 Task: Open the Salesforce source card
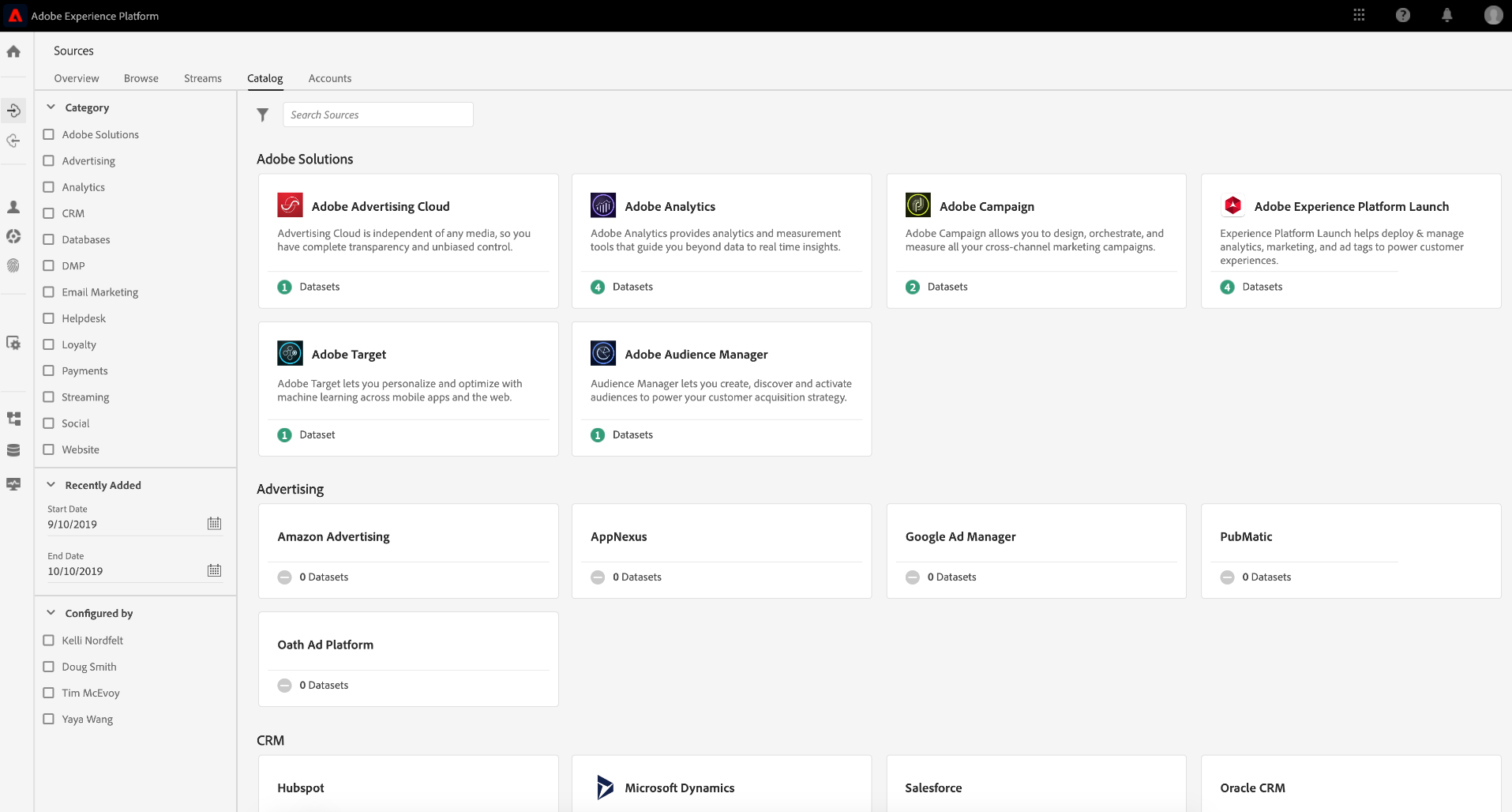pyautogui.click(x=1036, y=784)
